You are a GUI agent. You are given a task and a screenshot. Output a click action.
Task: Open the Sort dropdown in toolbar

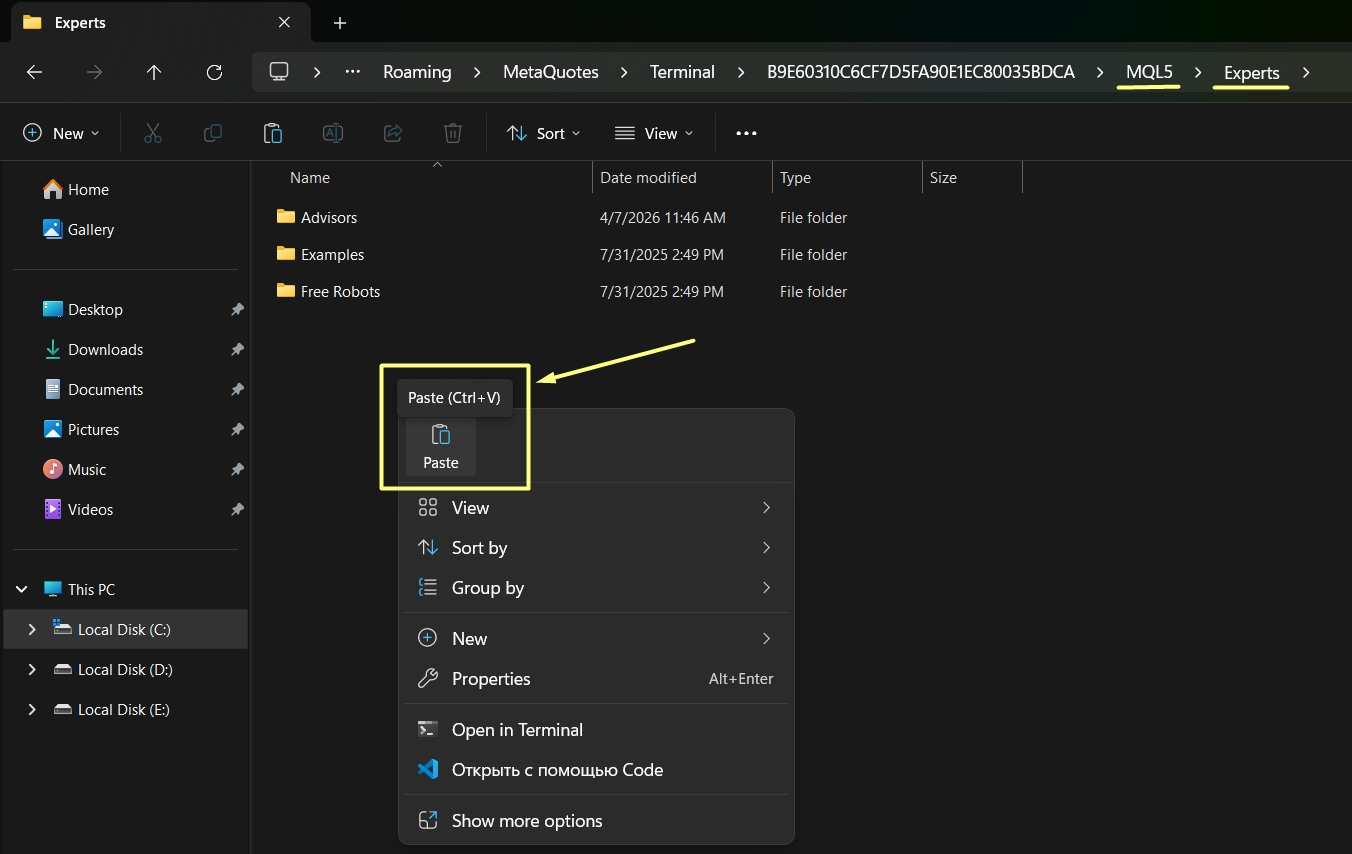coord(544,133)
